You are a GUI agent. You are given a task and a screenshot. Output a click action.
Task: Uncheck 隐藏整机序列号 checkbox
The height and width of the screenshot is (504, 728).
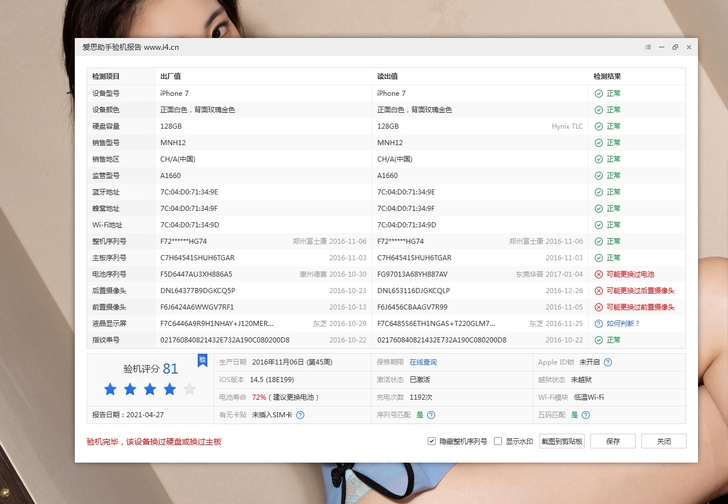[431, 441]
